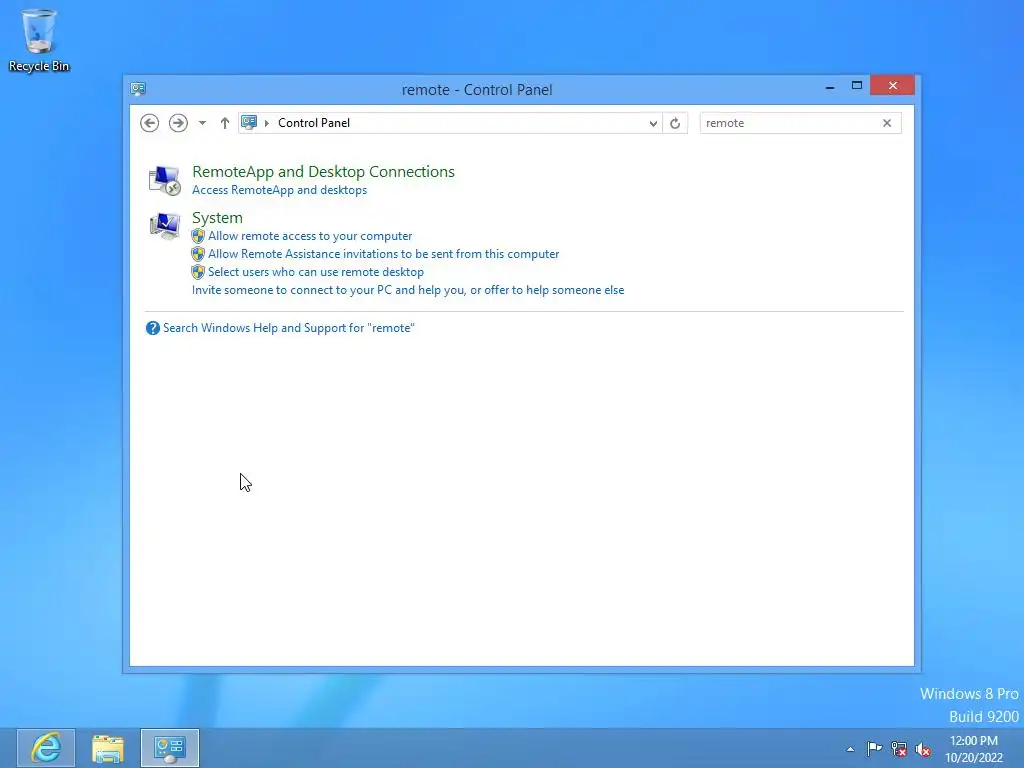Viewport: 1024px width, 768px height.
Task: Click shield icon beside Allow remote access
Action: pos(198,236)
